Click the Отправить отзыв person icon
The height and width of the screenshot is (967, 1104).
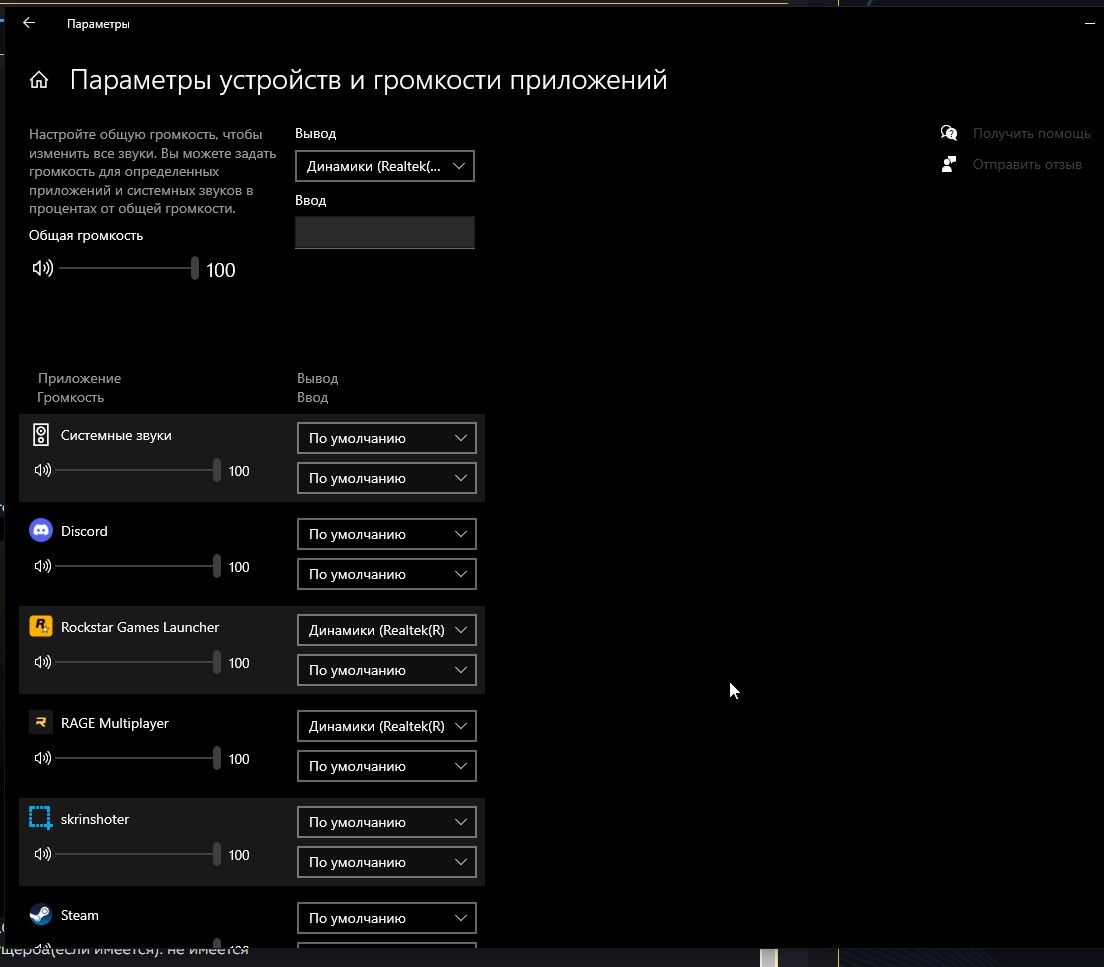coord(948,164)
